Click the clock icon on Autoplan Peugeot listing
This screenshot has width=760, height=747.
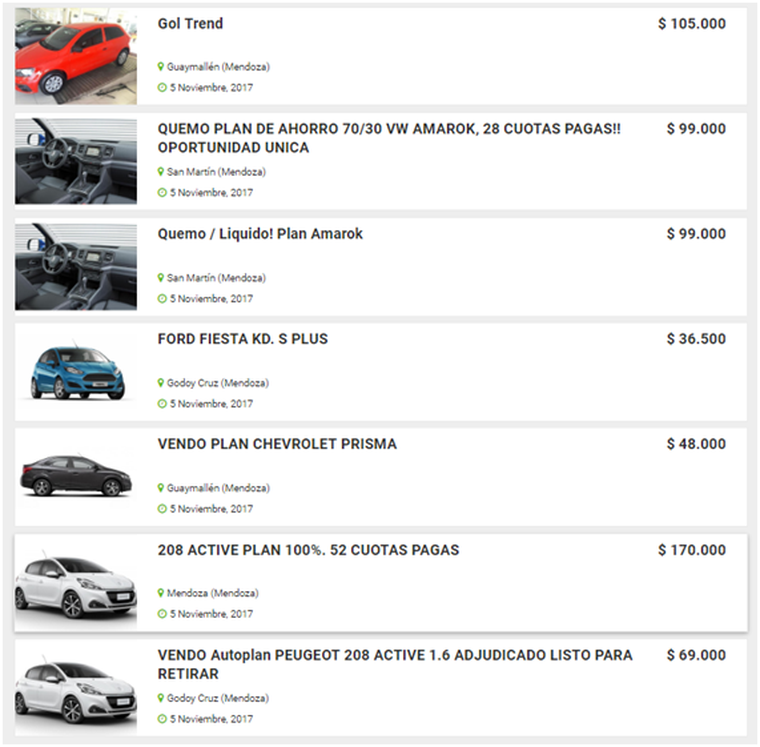[x=162, y=719]
